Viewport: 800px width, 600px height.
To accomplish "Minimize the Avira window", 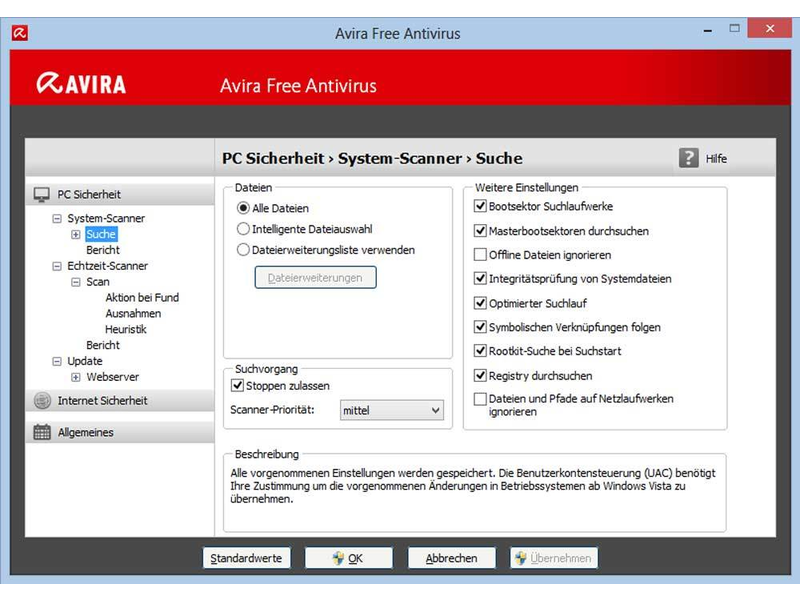I will pos(708,30).
